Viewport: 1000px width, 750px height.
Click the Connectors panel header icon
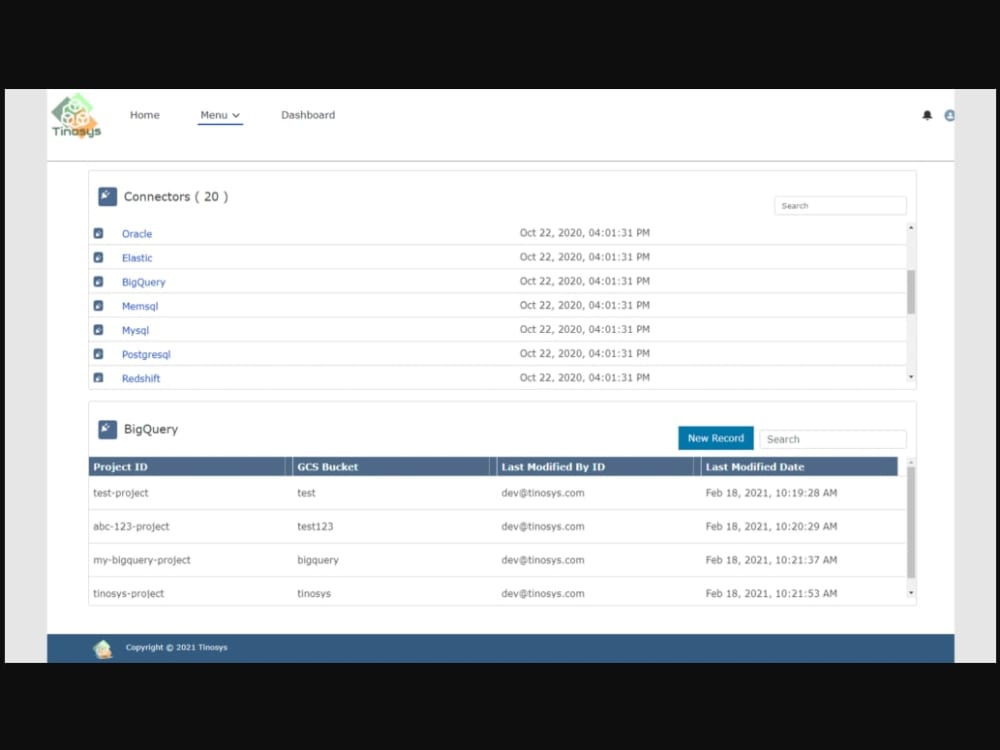(107, 196)
